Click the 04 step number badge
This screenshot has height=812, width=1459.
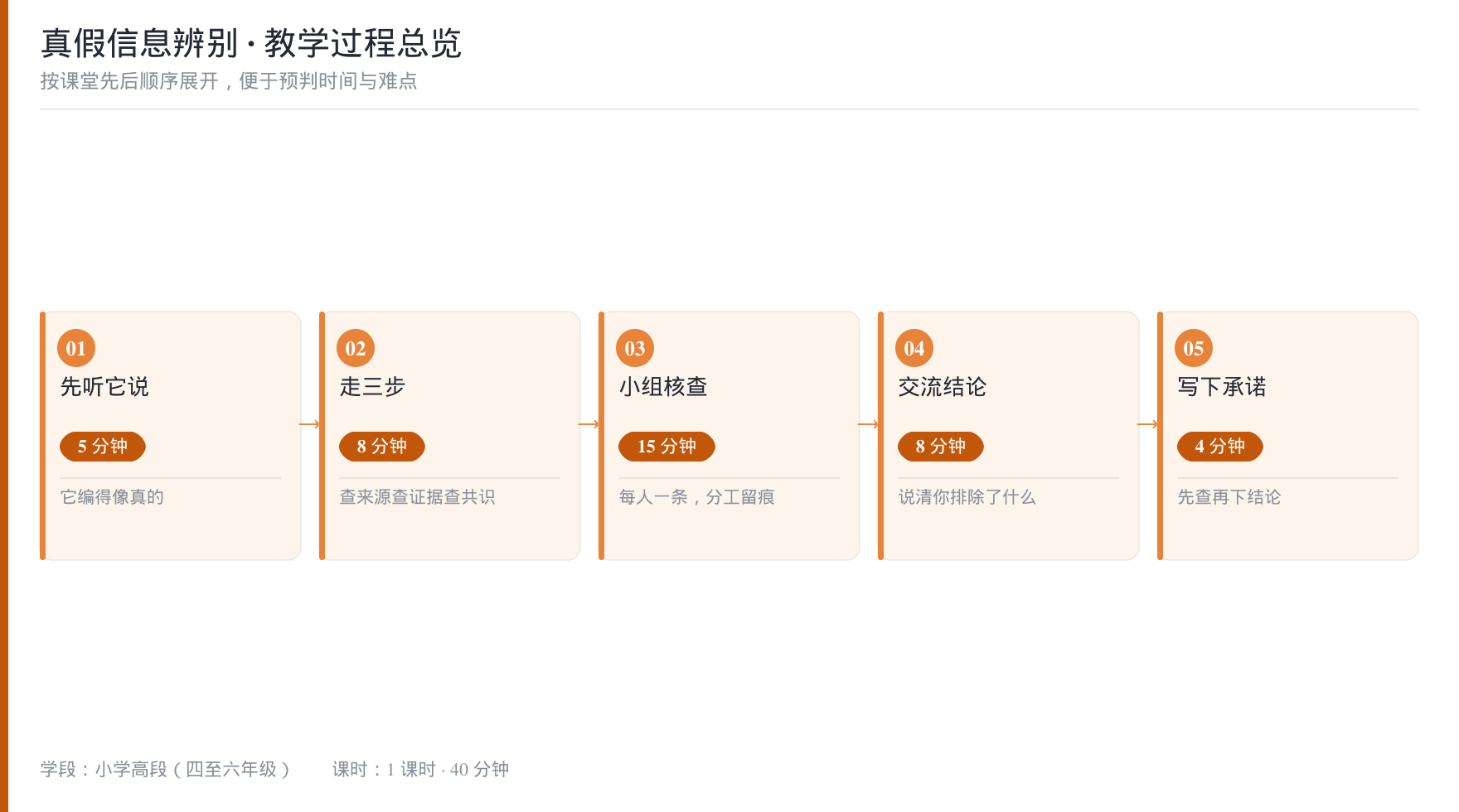click(x=914, y=348)
